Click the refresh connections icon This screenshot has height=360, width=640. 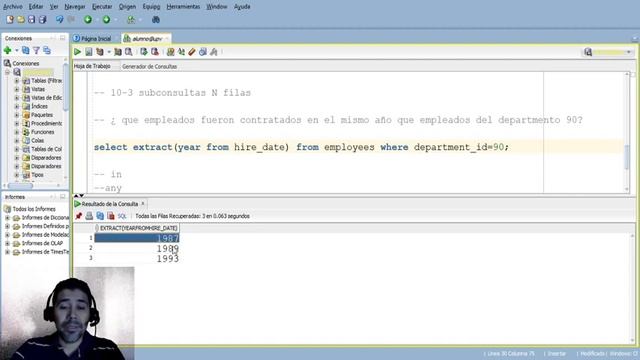26,50
